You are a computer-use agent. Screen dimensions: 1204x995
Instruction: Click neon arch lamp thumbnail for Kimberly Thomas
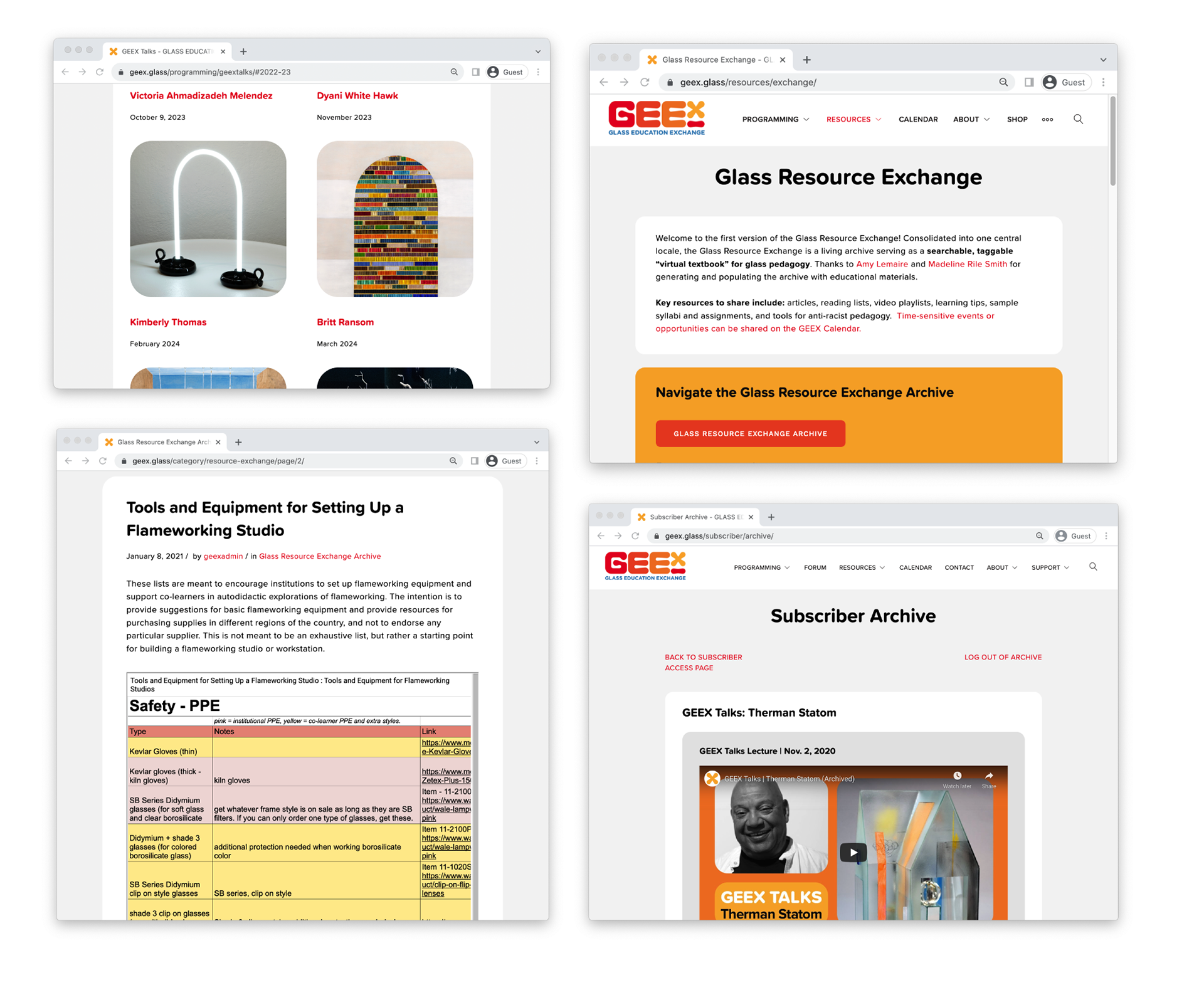[x=208, y=219]
